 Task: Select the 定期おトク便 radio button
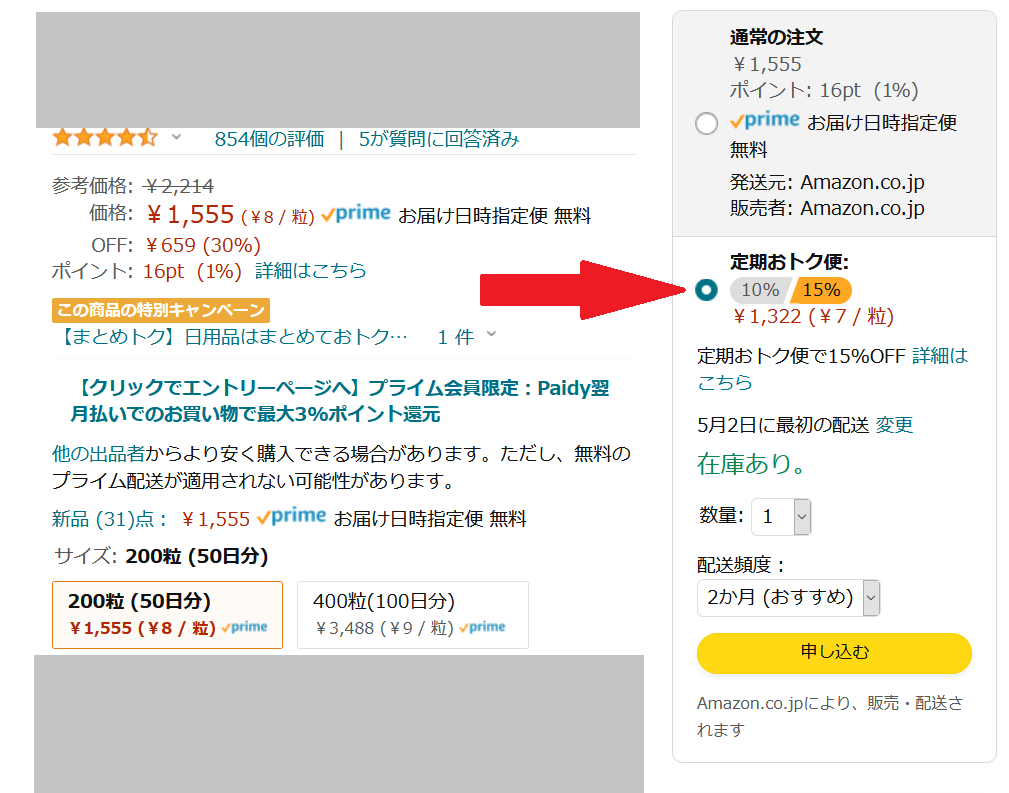[706, 290]
